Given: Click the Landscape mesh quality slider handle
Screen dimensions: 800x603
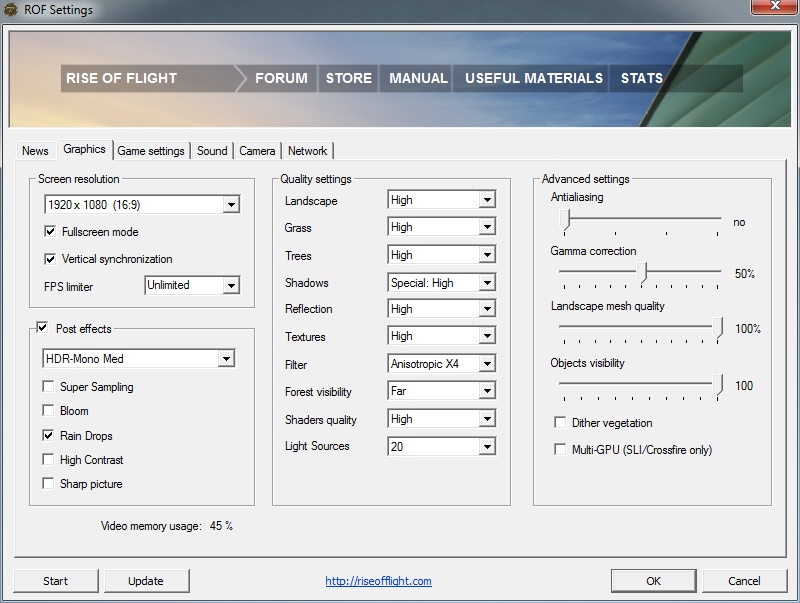Looking at the screenshot, I should click(x=718, y=329).
